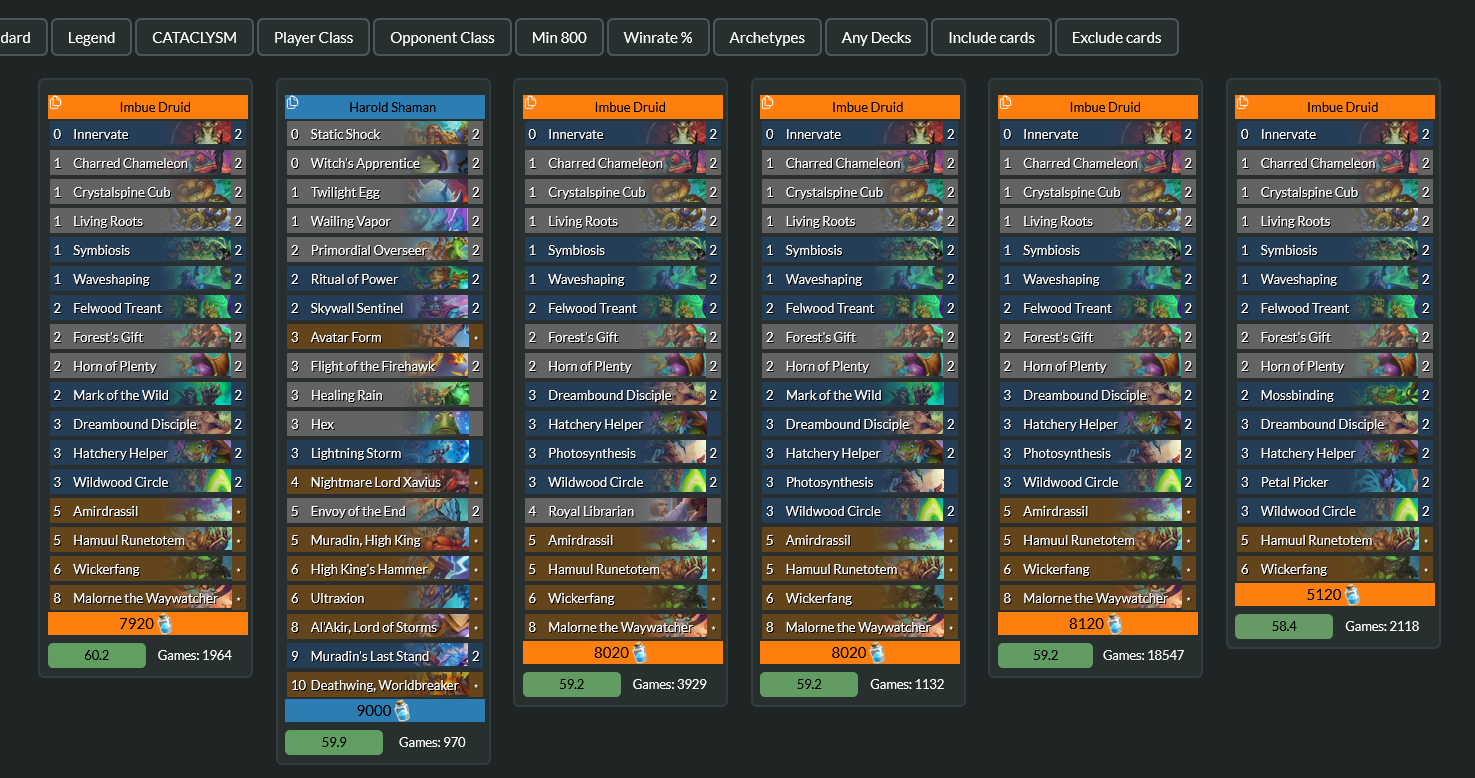Open the Imbue Druid title above 5120 dust
The width and height of the screenshot is (1475, 778).
pyautogui.click(x=1342, y=107)
